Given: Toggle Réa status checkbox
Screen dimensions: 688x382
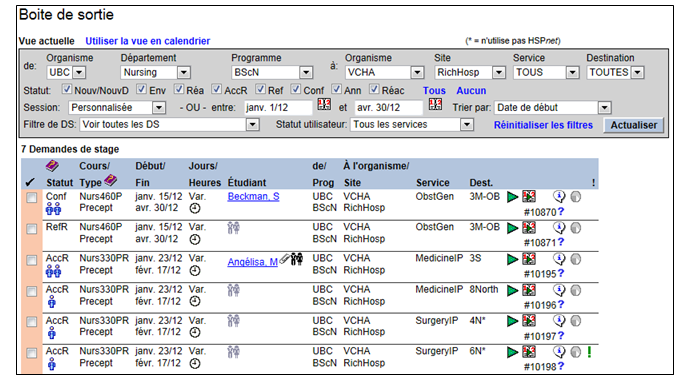Looking at the screenshot, I should (x=179, y=89).
